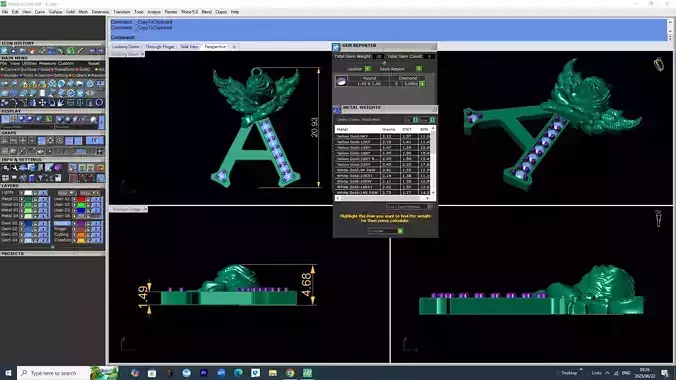Click the green icon on the Round Diamond row
This screenshot has height=380, width=676.
(x=422, y=84)
